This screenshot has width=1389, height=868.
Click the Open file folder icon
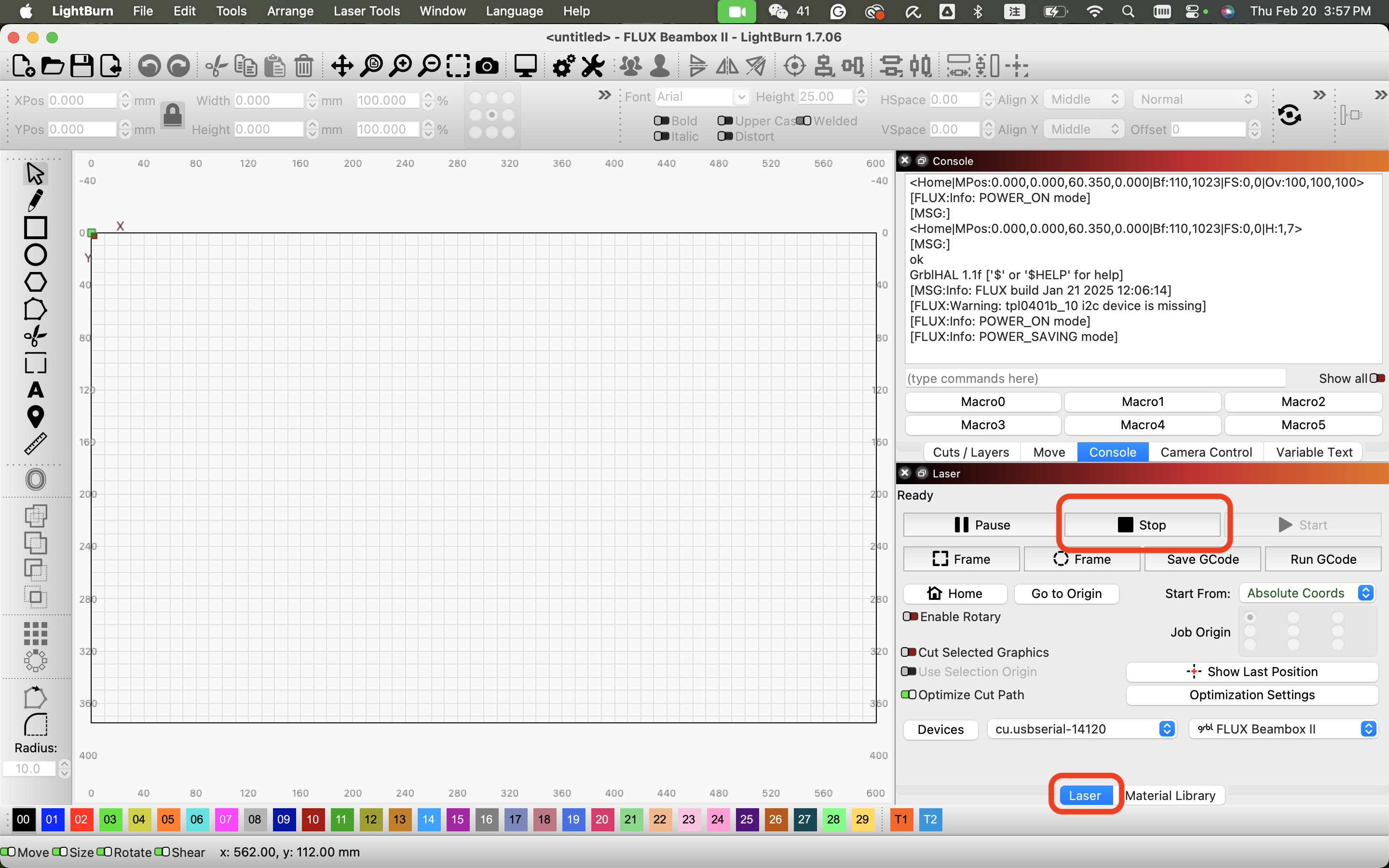tap(52, 66)
